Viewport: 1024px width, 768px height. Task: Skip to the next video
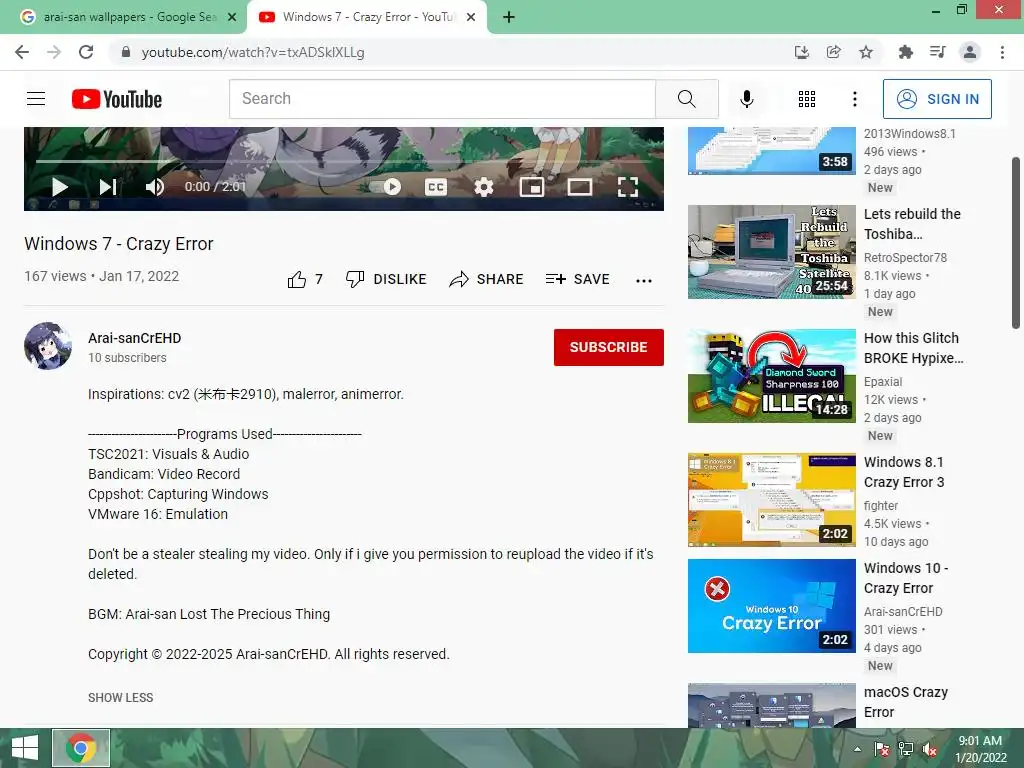pos(108,187)
